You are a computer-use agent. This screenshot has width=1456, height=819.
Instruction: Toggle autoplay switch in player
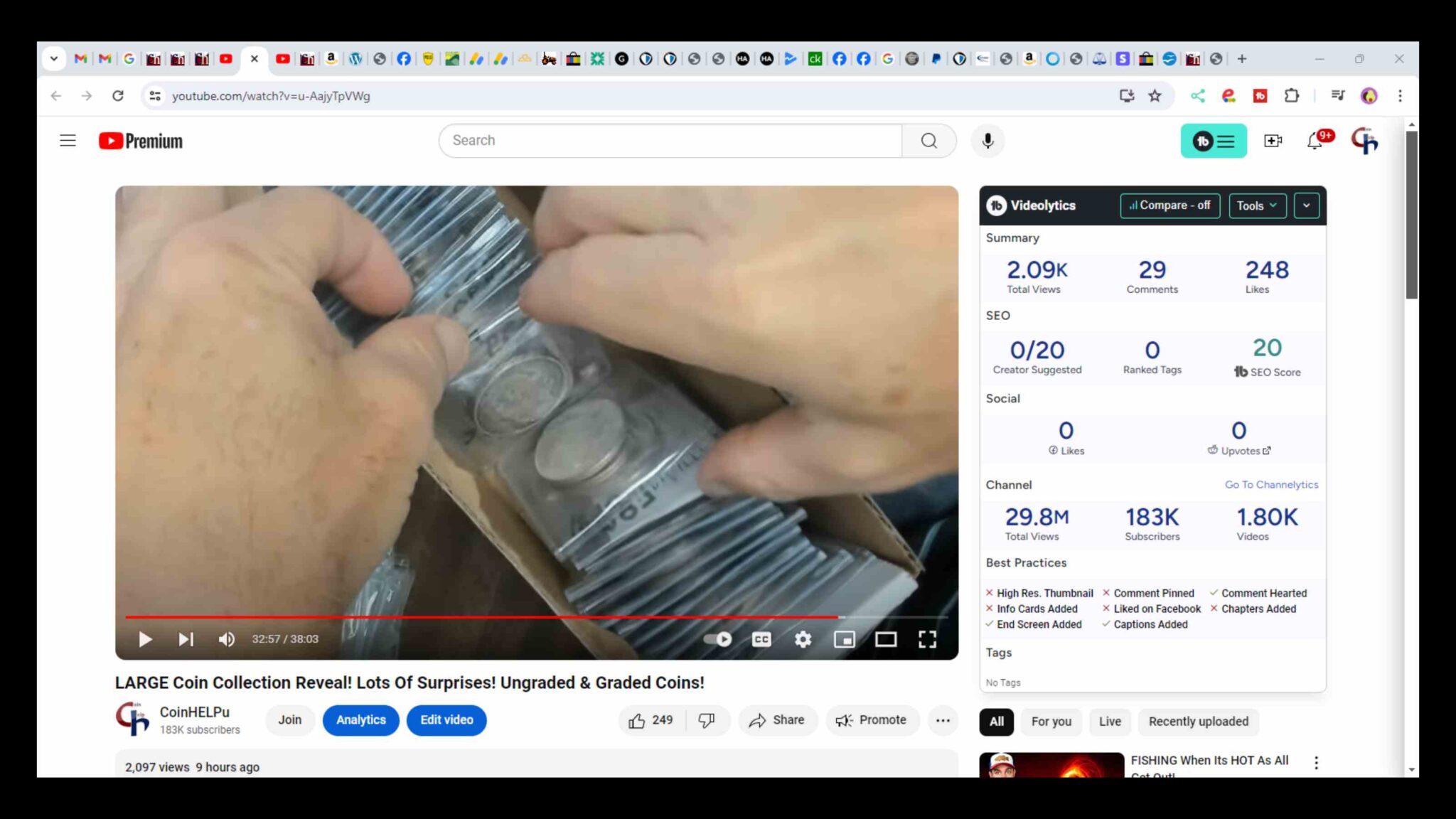click(x=717, y=639)
